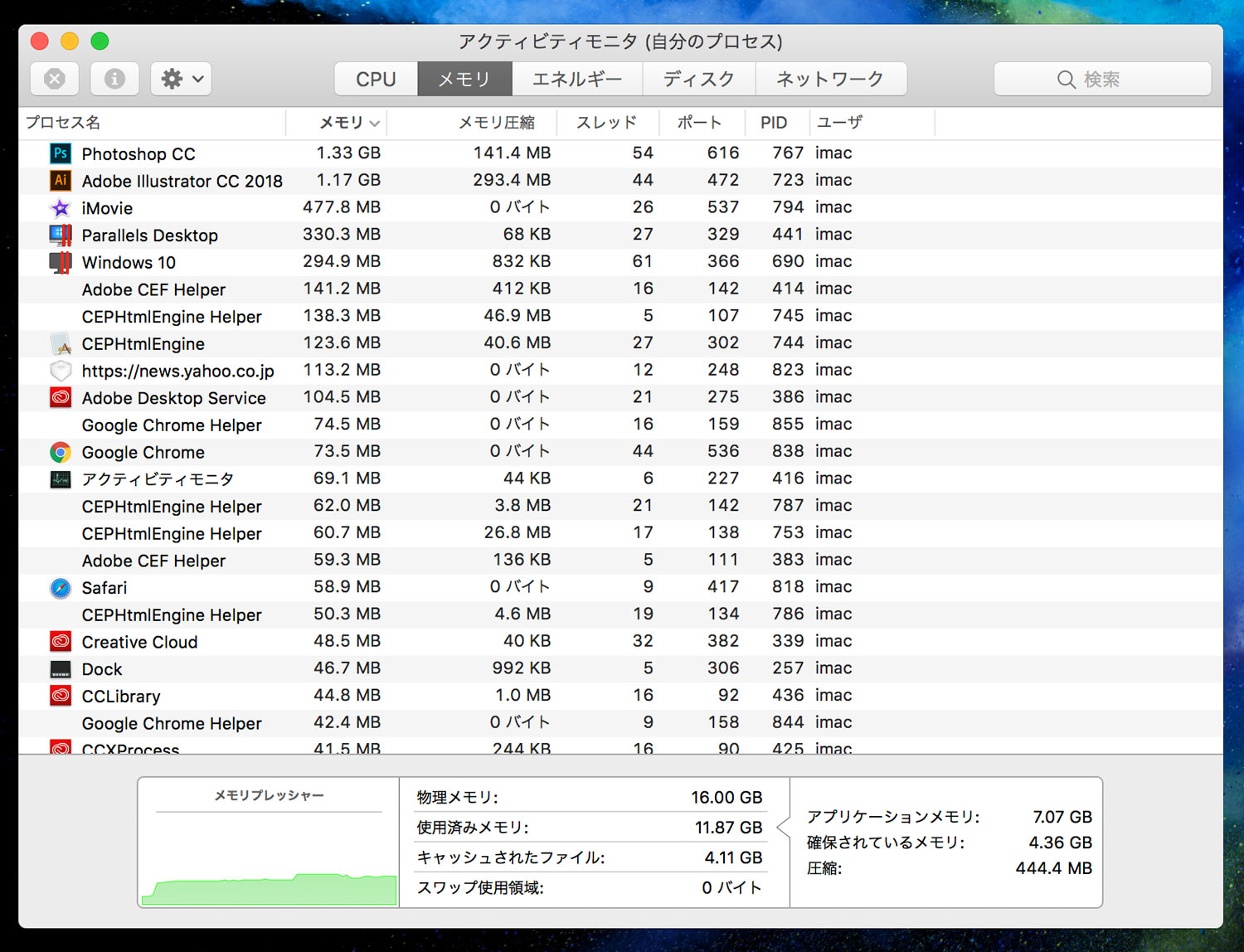Click the search magnifier icon
Viewport: 1244px width, 952px height.
(x=1066, y=80)
